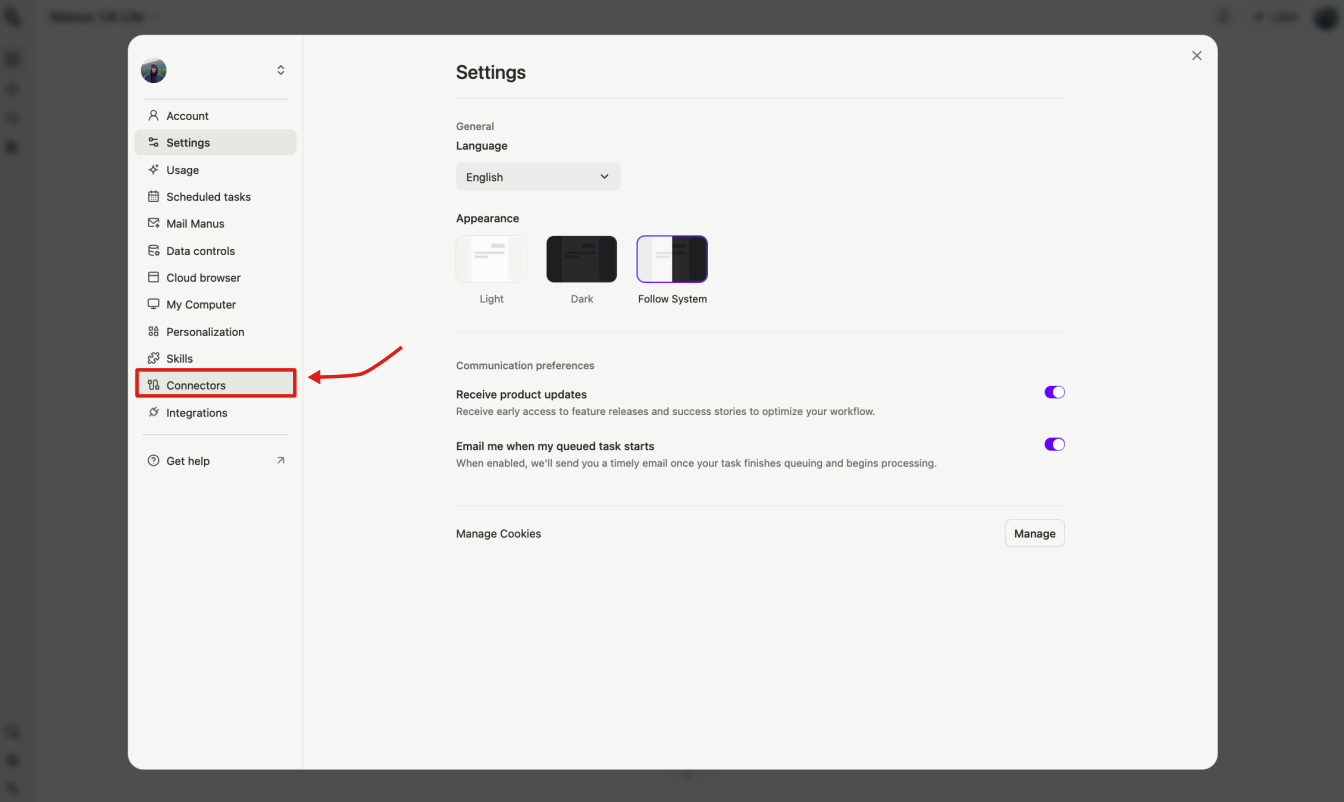Click the Skills icon in the settings sidebar
This screenshot has width=1344, height=802.
pos(154,358)
